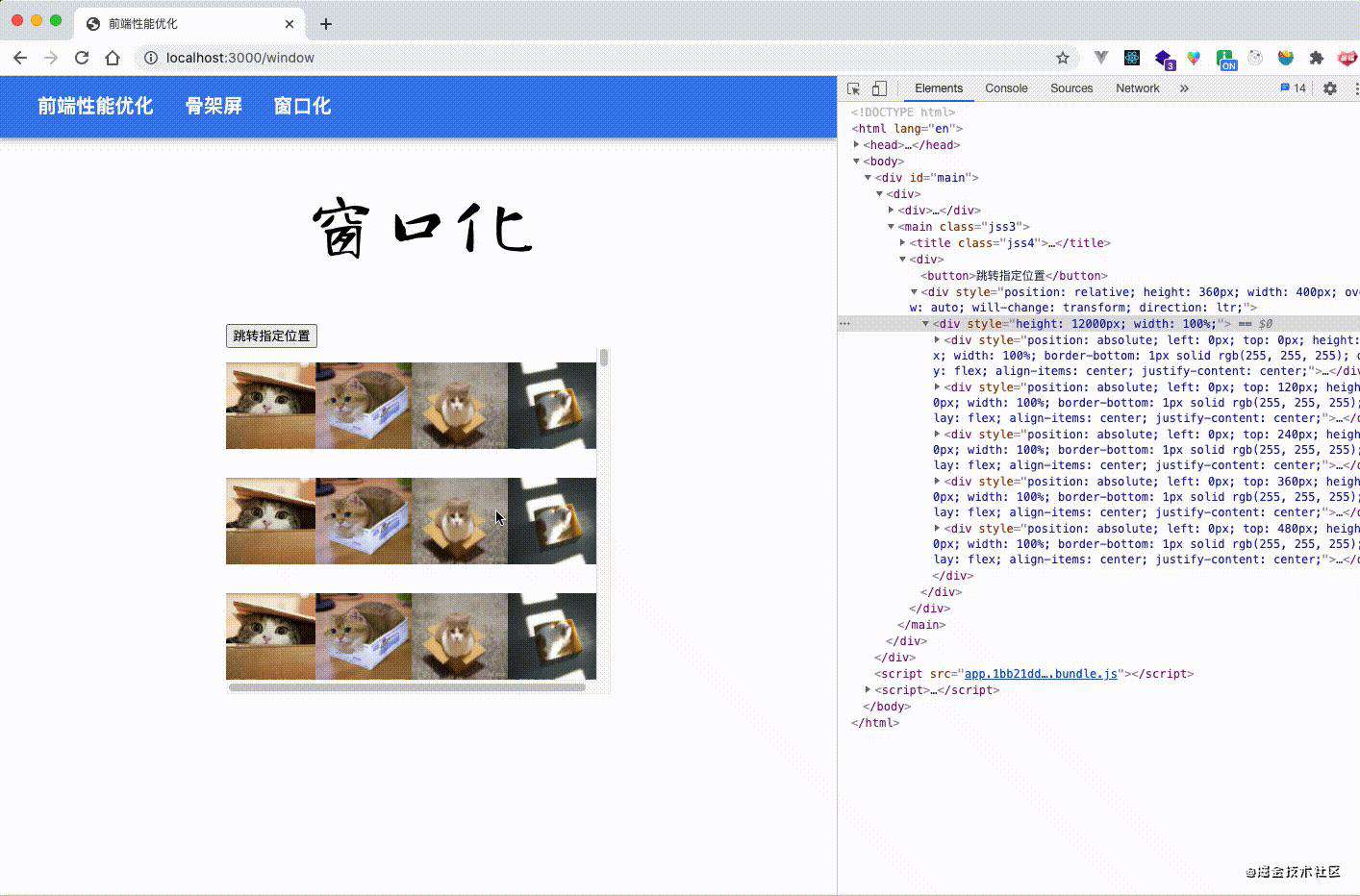Go back using the browser back arrow
Screen dimensions: 1360x896
pos(20,58)
